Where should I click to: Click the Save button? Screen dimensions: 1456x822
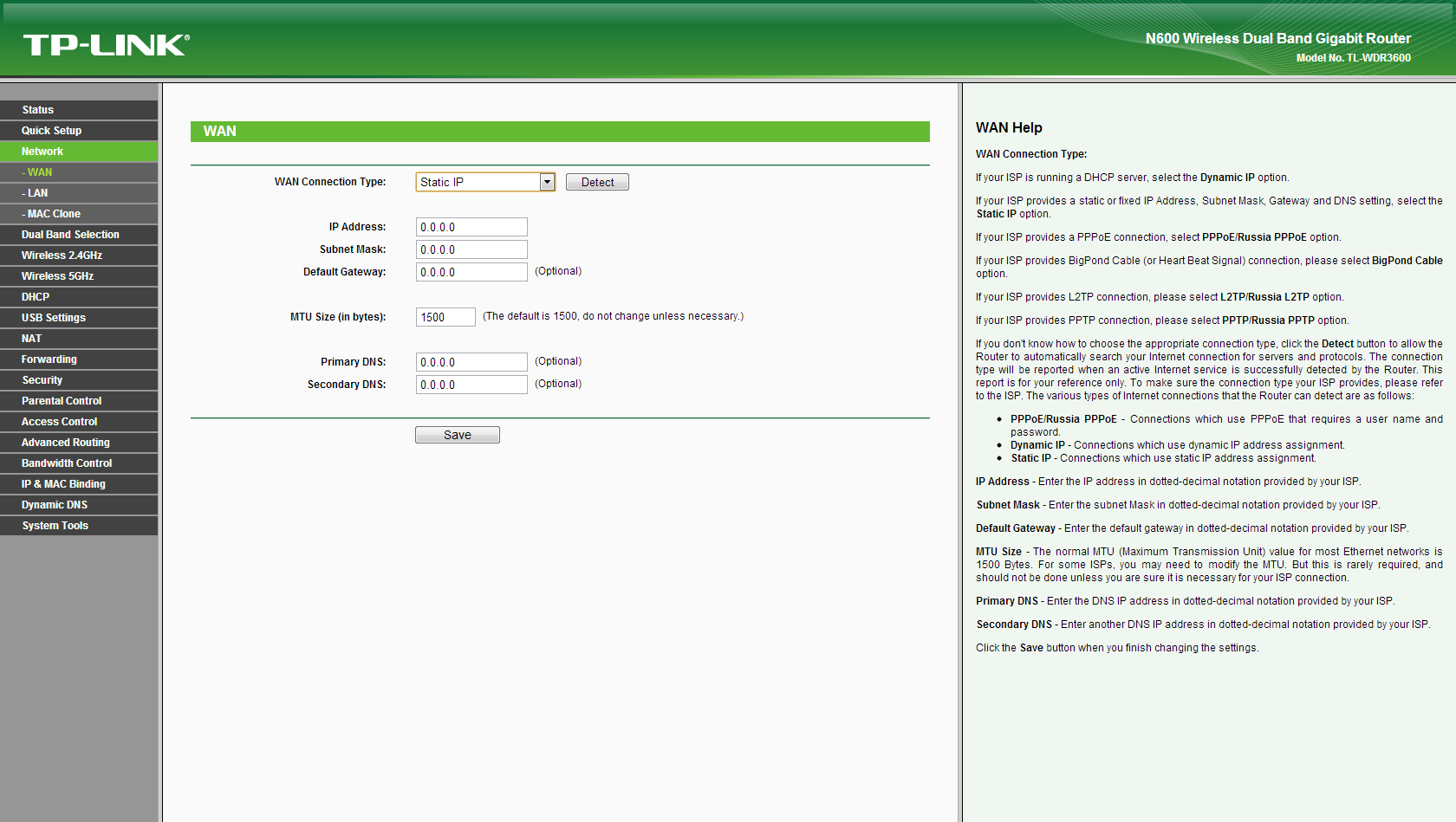[458, 435]
